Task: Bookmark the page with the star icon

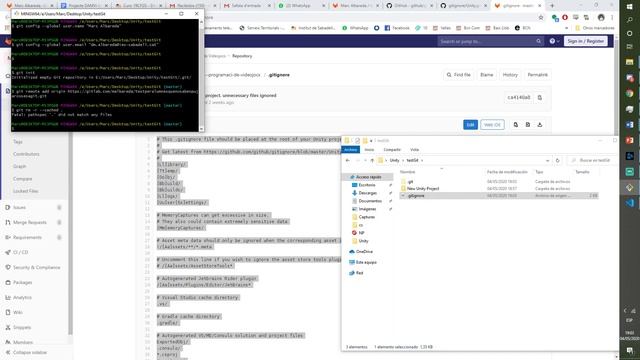Action: [x=541, y=18]
